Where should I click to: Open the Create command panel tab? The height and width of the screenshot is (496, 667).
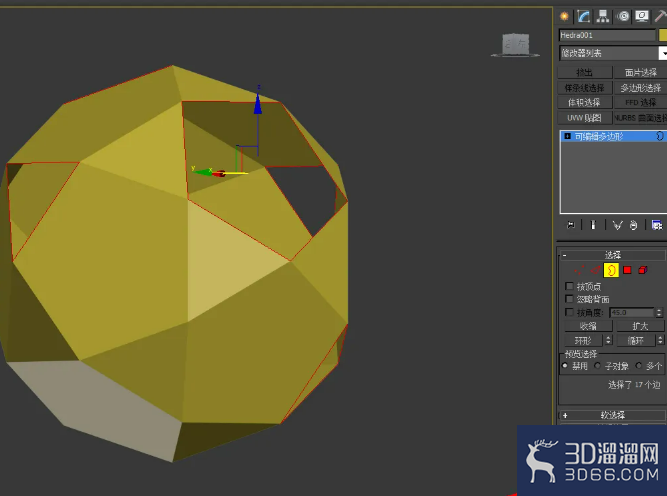point(564,17)
